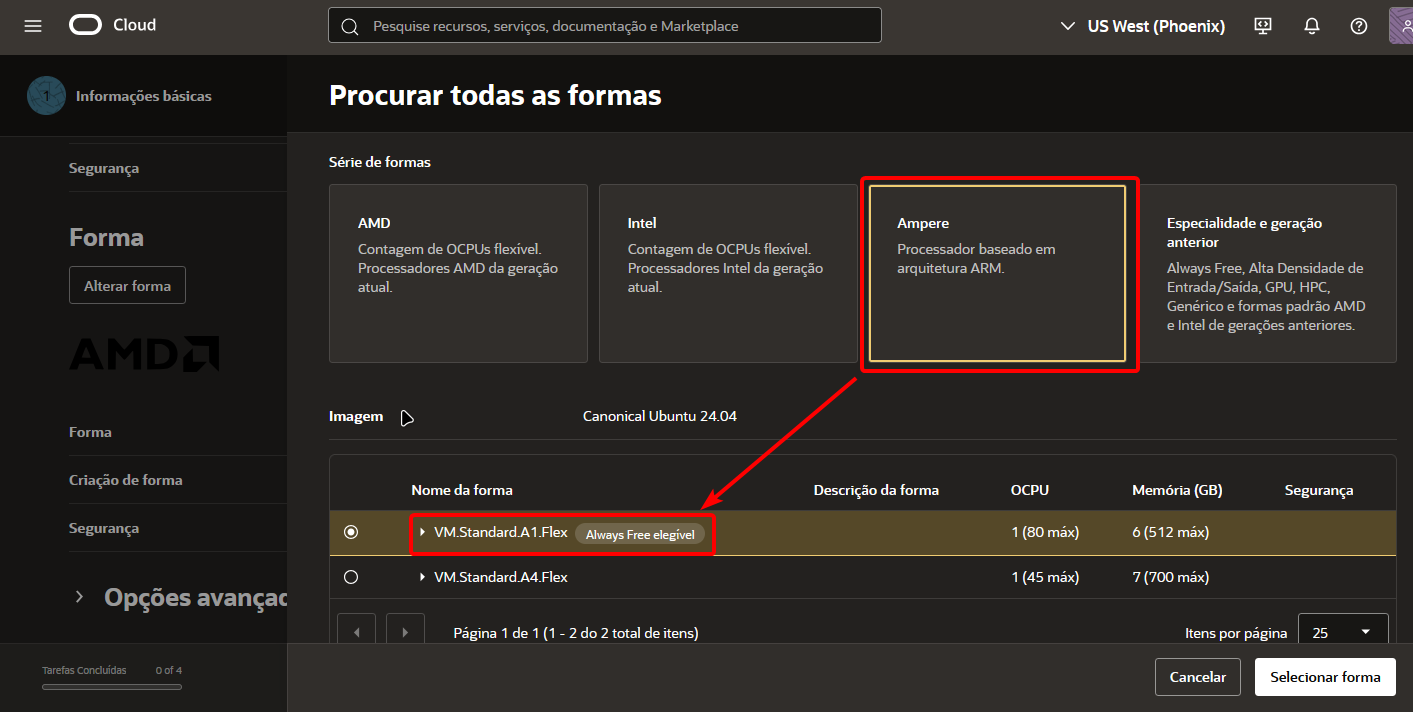Click the 7 (700 máx) memory cell
Screen dimensions: 1413x712
pyautogui.click(x=1171, y=577)
